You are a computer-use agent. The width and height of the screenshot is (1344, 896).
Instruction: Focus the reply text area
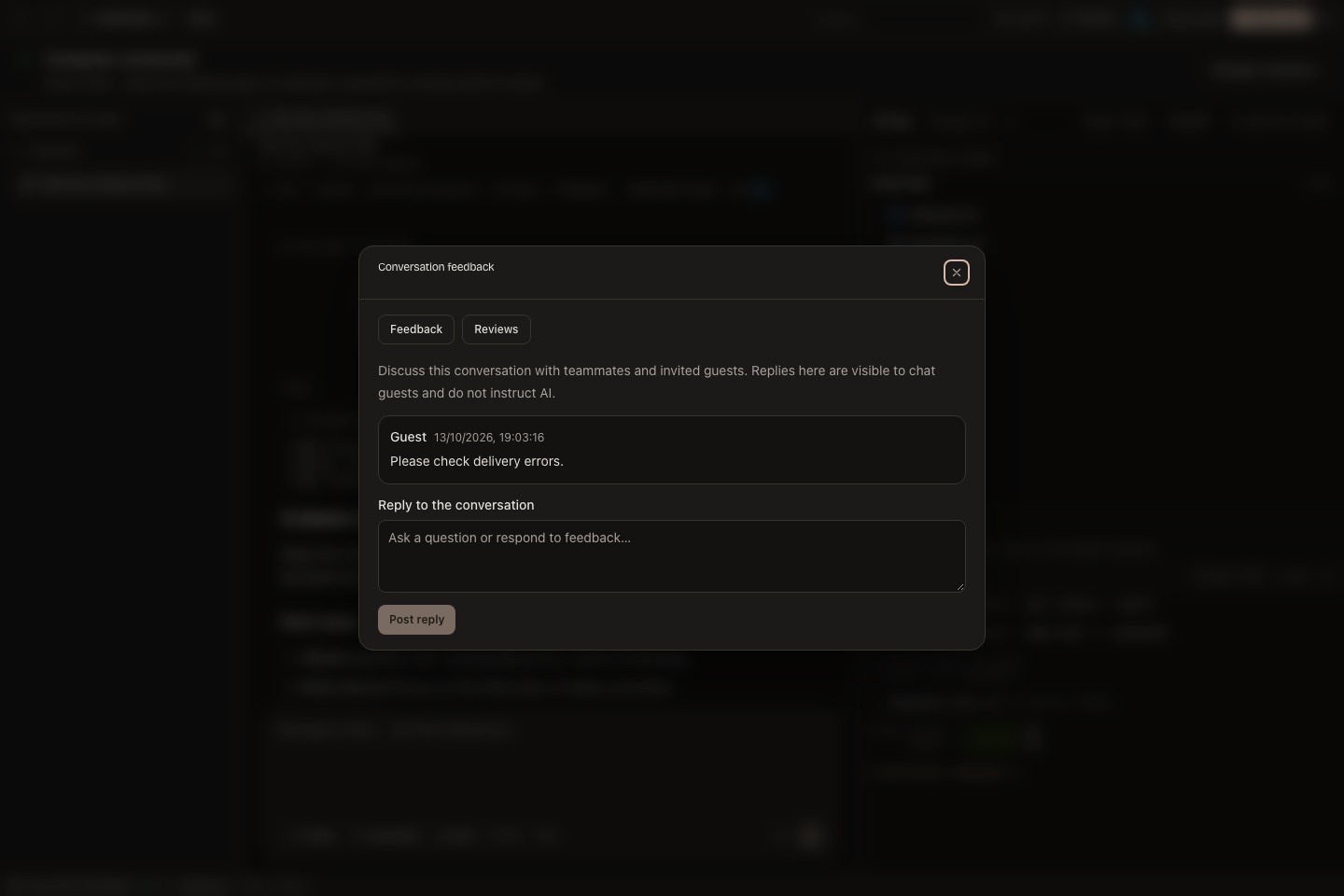click(x=672, y=556)
